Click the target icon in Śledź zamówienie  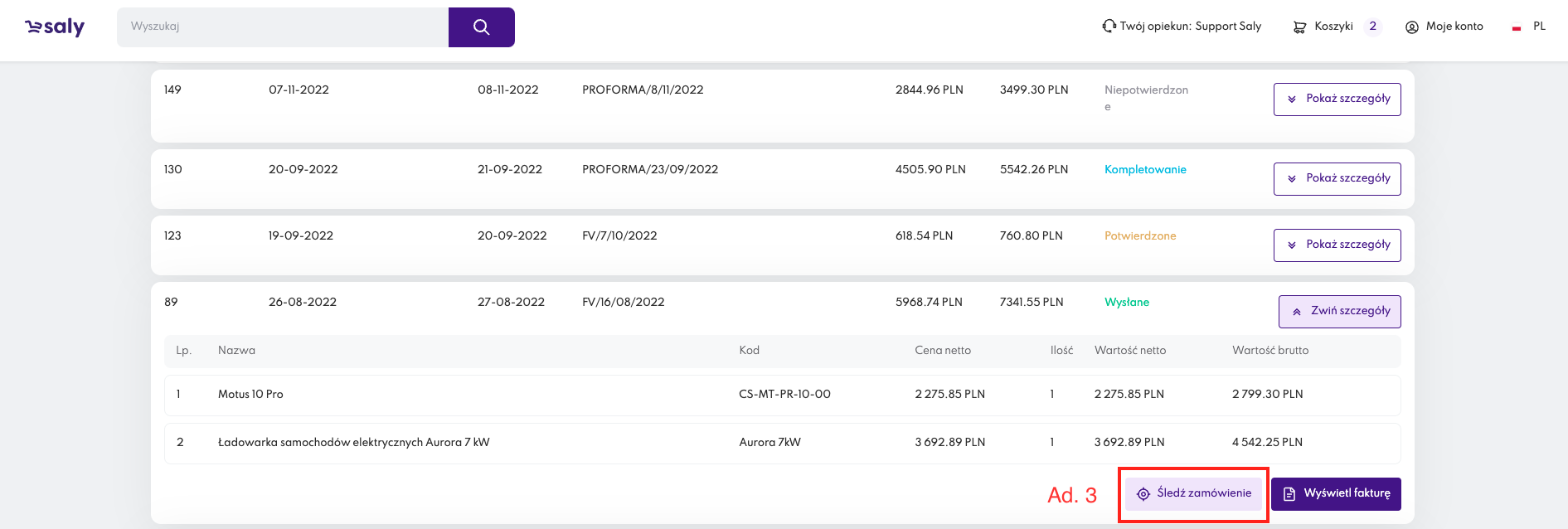click(1143, 494)
